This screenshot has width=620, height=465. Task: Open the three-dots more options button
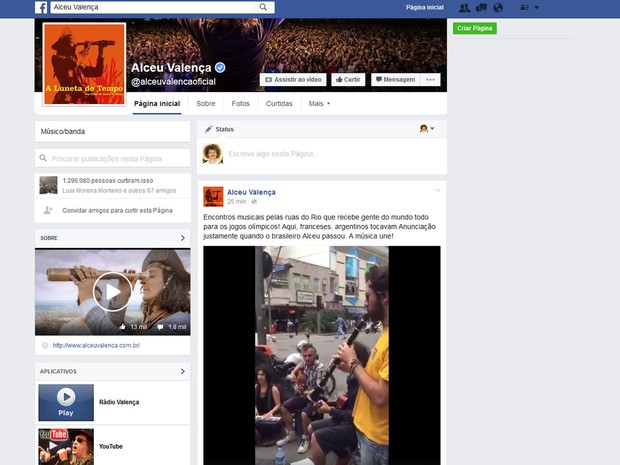point(431,79)
